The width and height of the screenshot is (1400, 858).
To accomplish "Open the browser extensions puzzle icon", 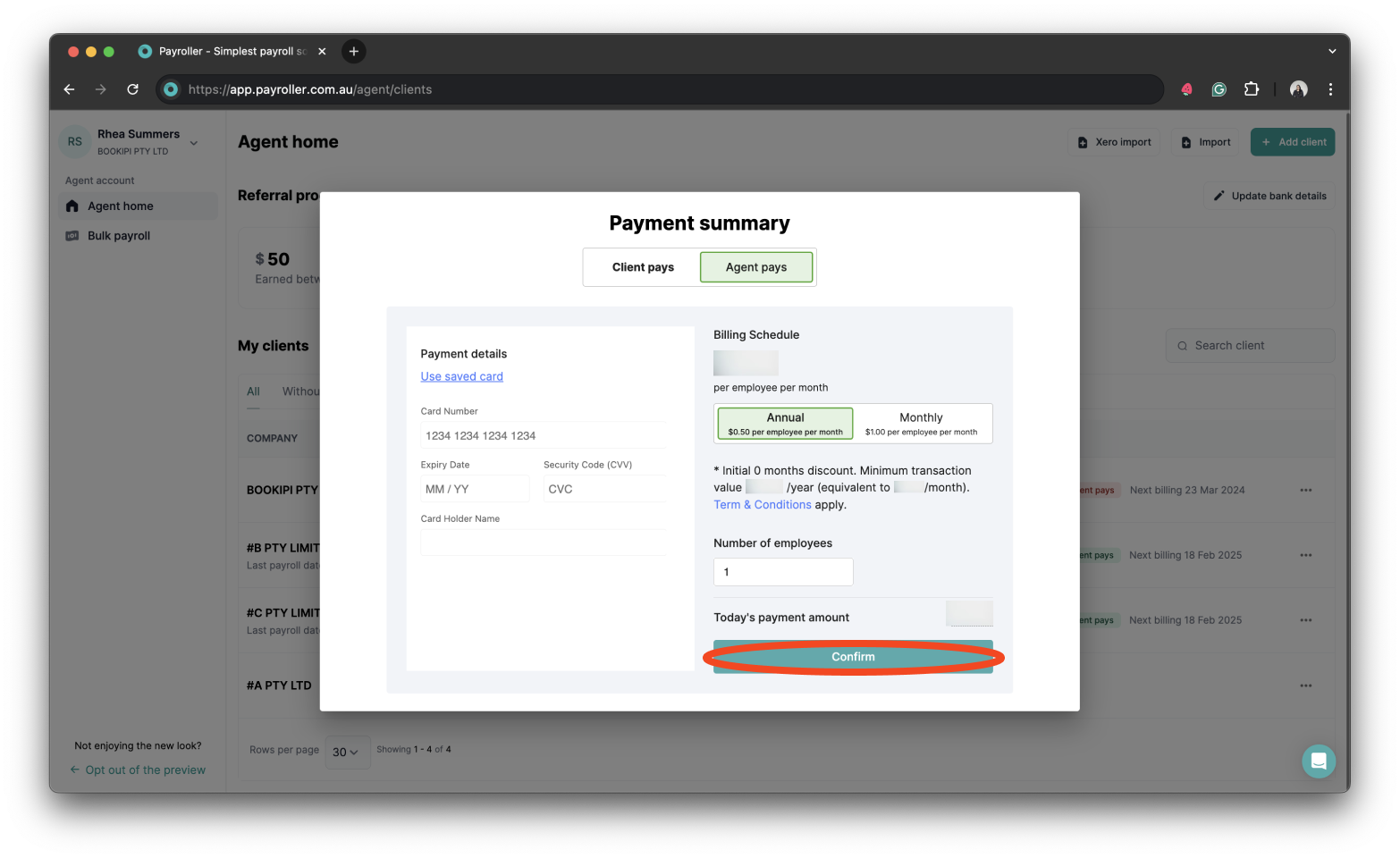I will (1252, 89).
